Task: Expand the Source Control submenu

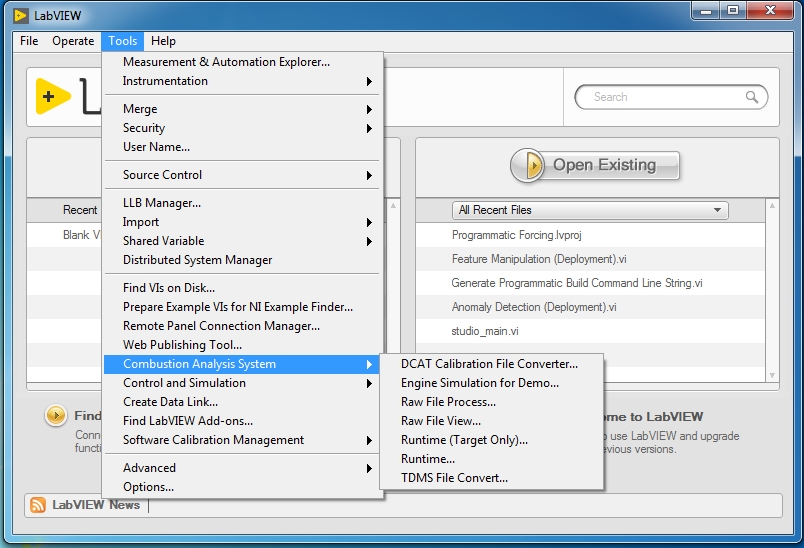Action: [242, 175]
